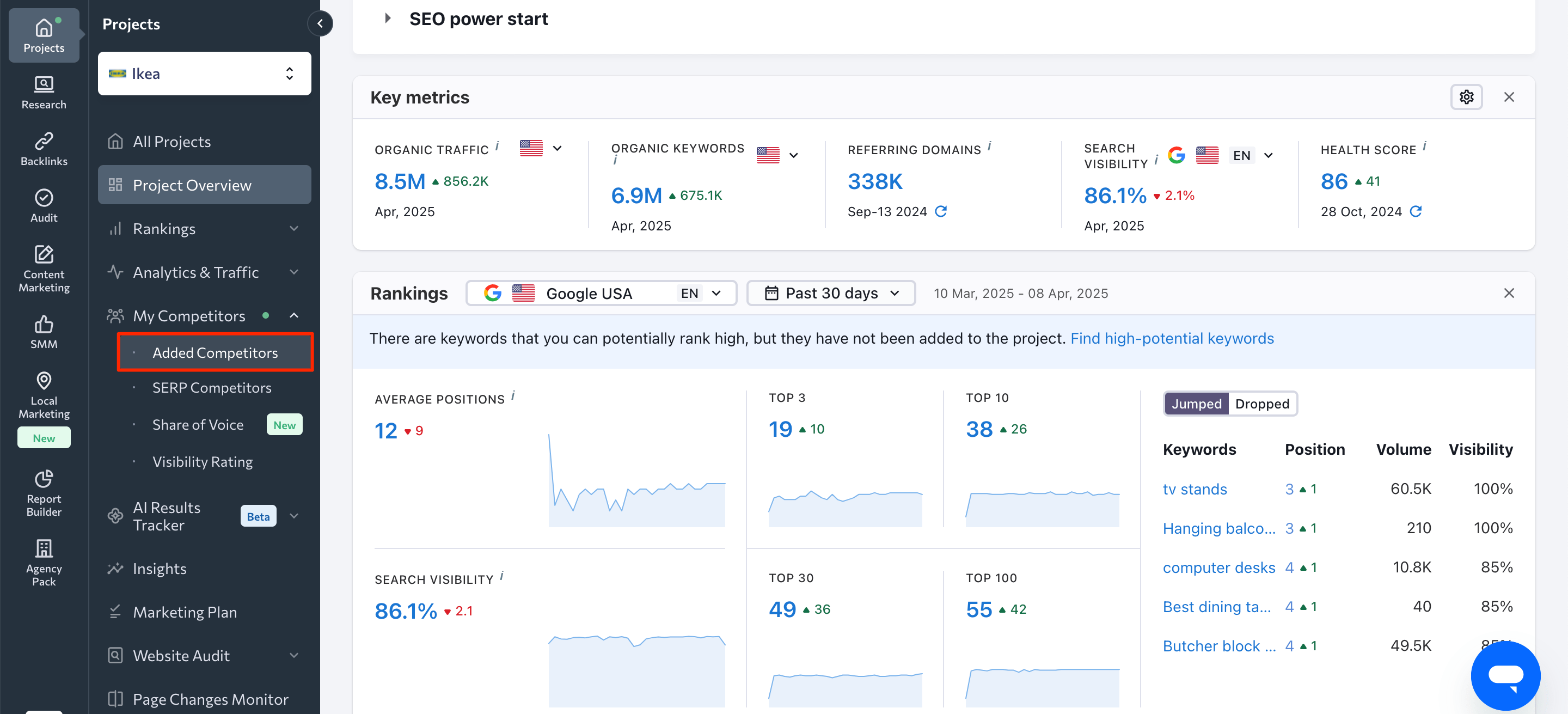Open Visibility Rating

tap(202, 461)
